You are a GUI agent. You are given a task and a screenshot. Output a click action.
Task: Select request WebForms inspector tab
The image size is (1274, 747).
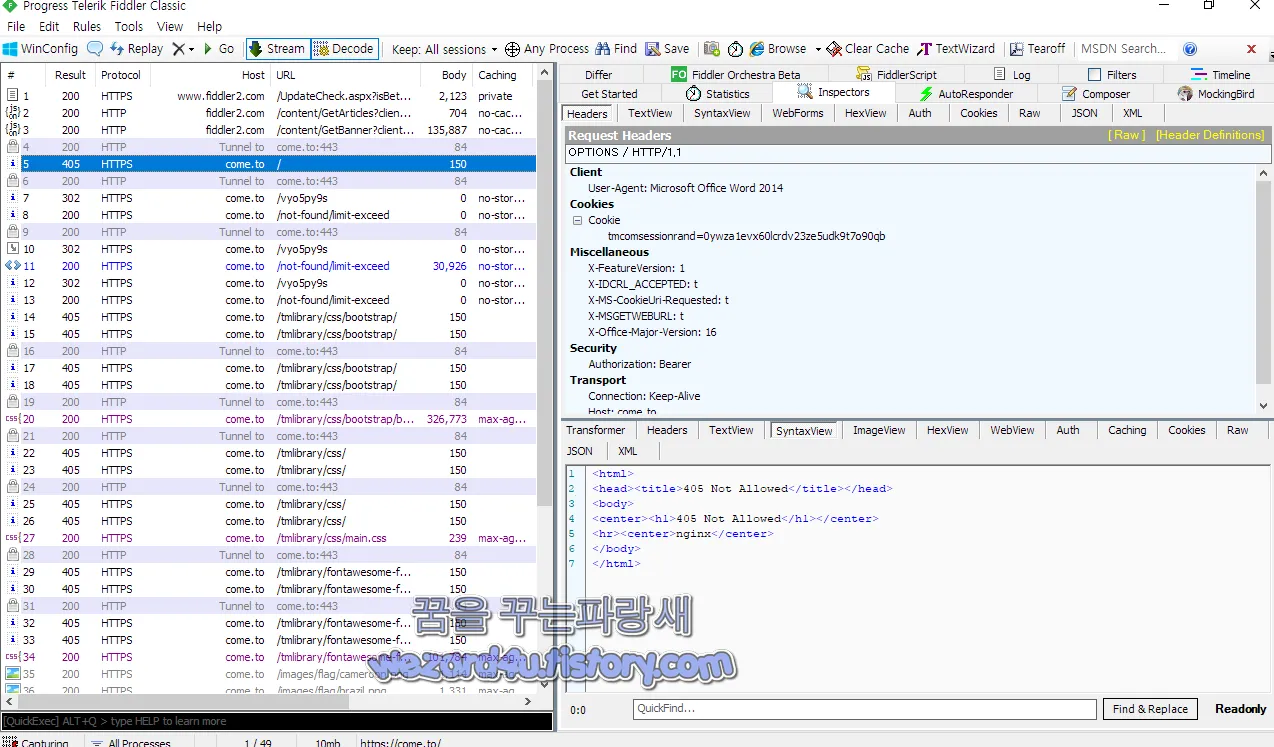[798, 113]
